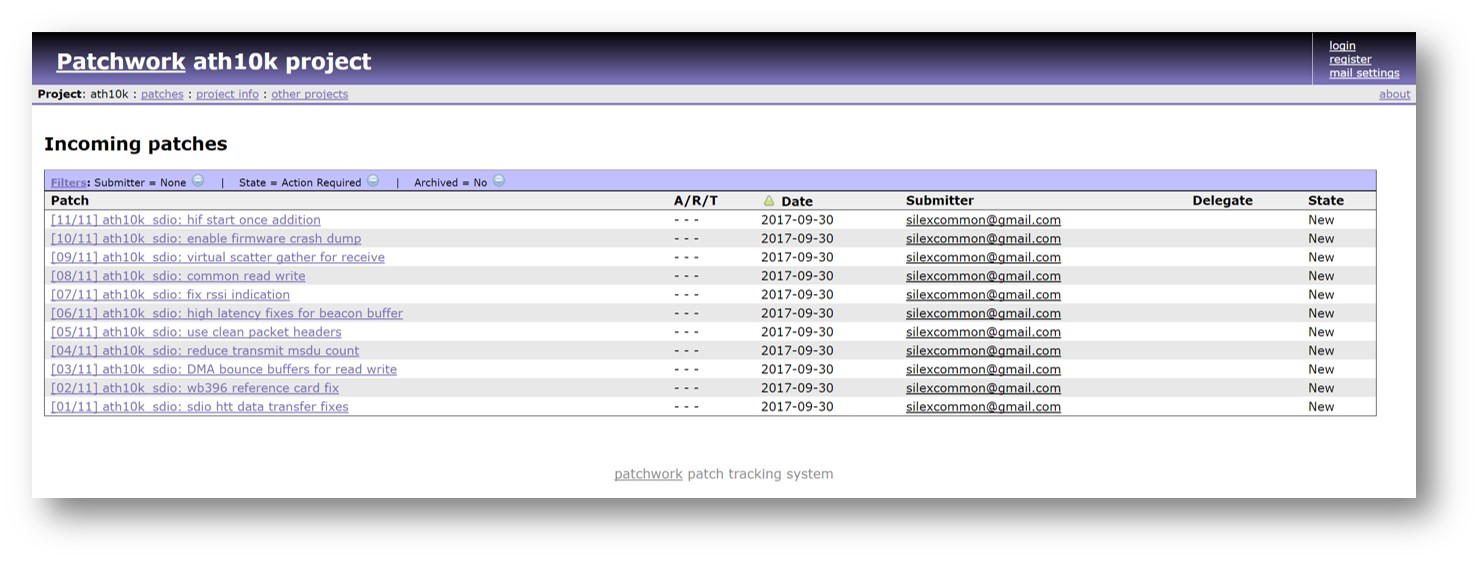The width and height of the screenshot is (1481, 563).
Task: Open the Patchwork home link in header
Action: pos(121,62)
